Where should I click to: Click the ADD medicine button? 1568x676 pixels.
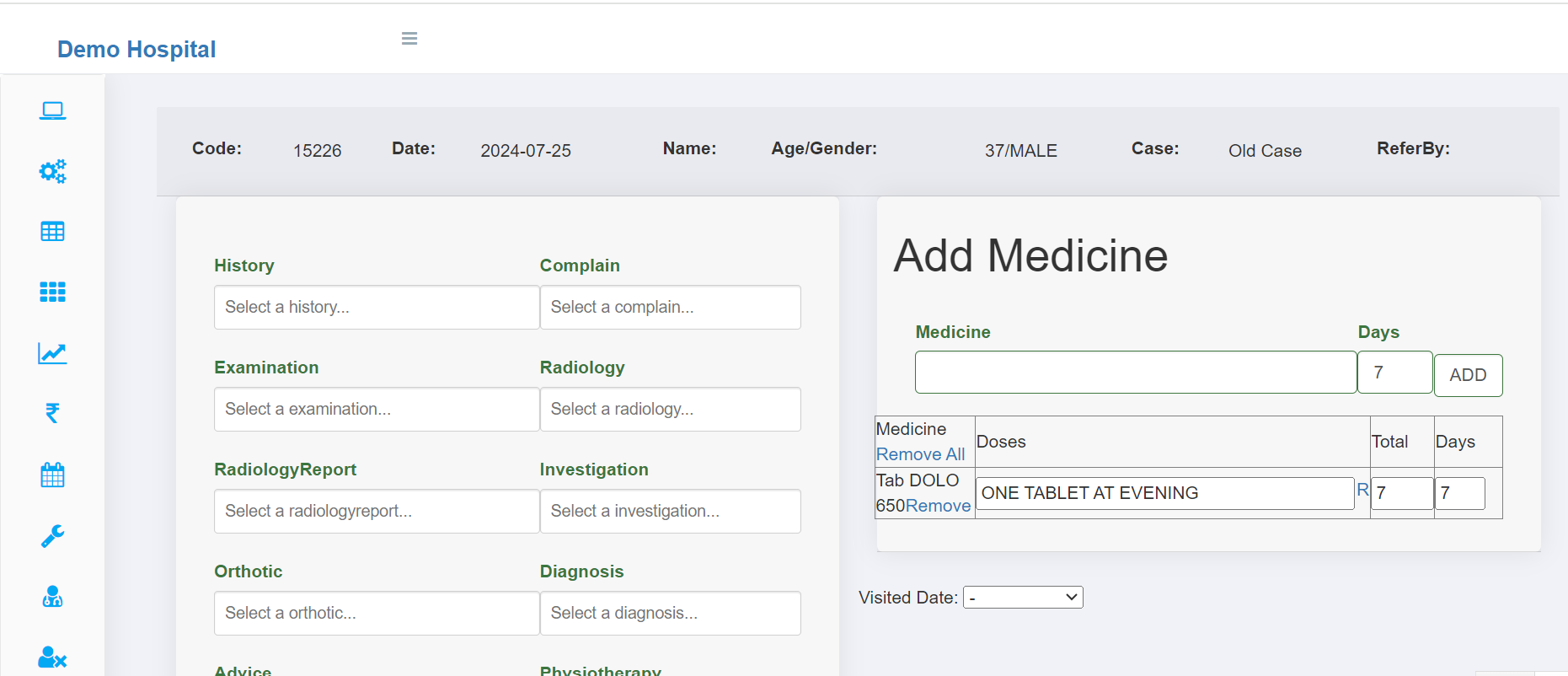(1467, 375)
